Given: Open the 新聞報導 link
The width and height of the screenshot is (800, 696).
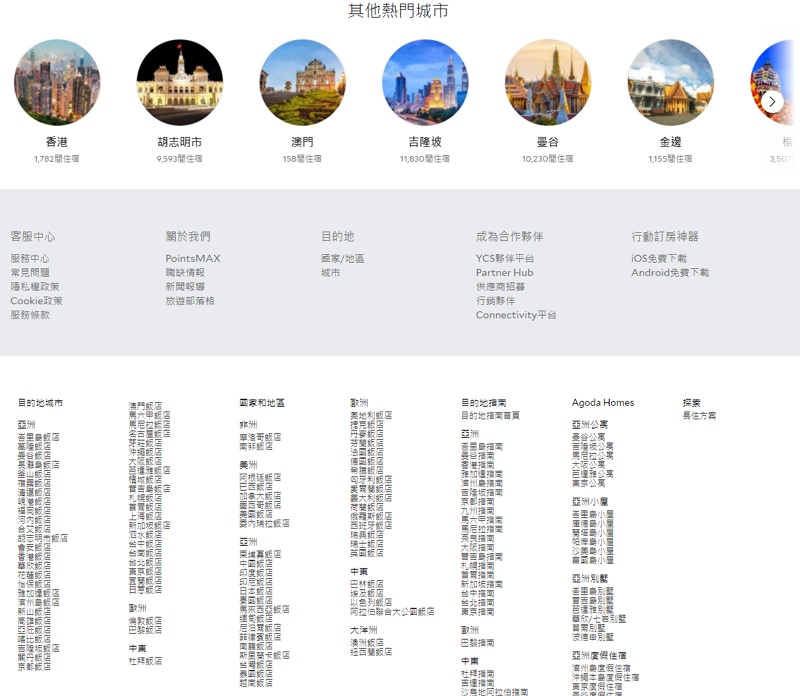Looking at the screenshot, I should click(x=185, y=287).
